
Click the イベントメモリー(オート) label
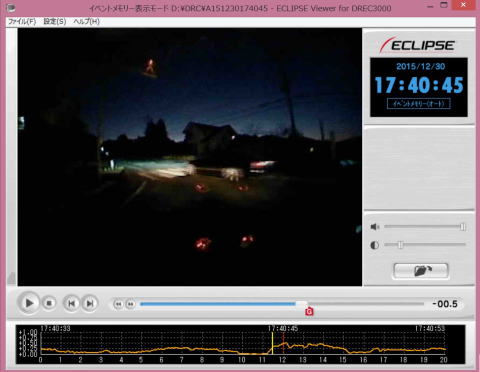[x=419, y=103]
